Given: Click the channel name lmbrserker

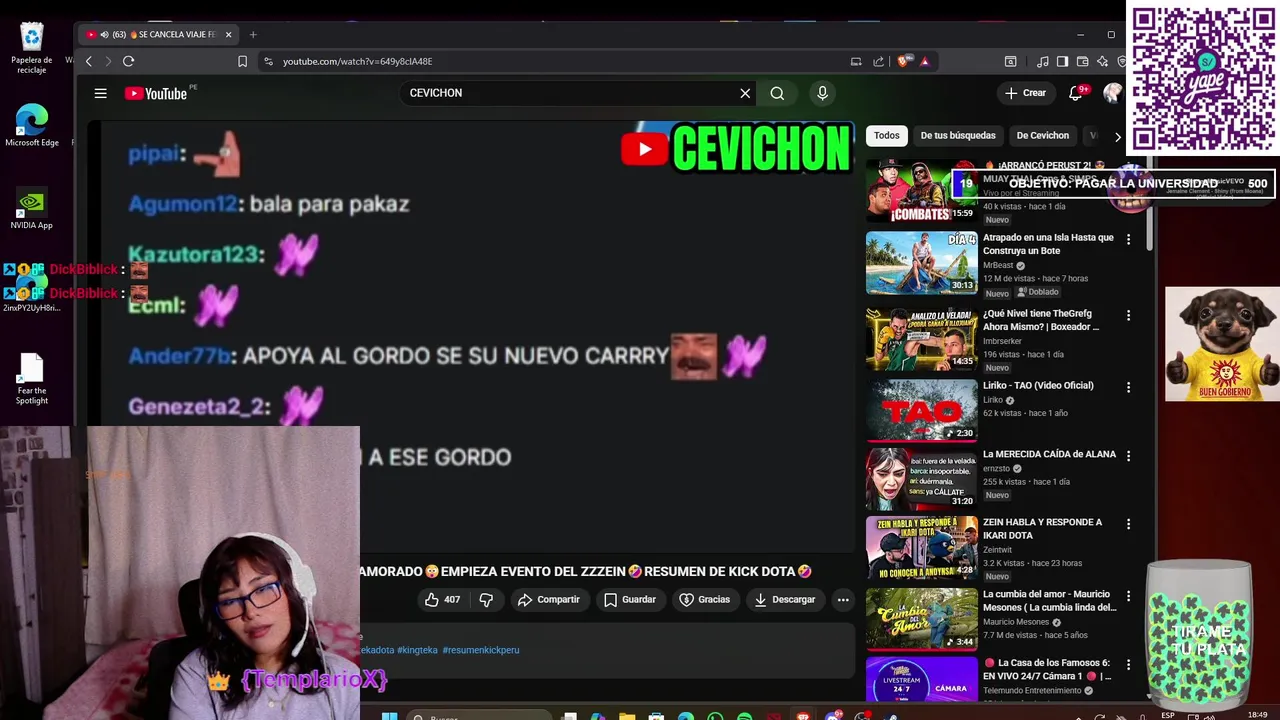Looking at the screenshot, I should pyautogui.click(x=1002, y=341).
